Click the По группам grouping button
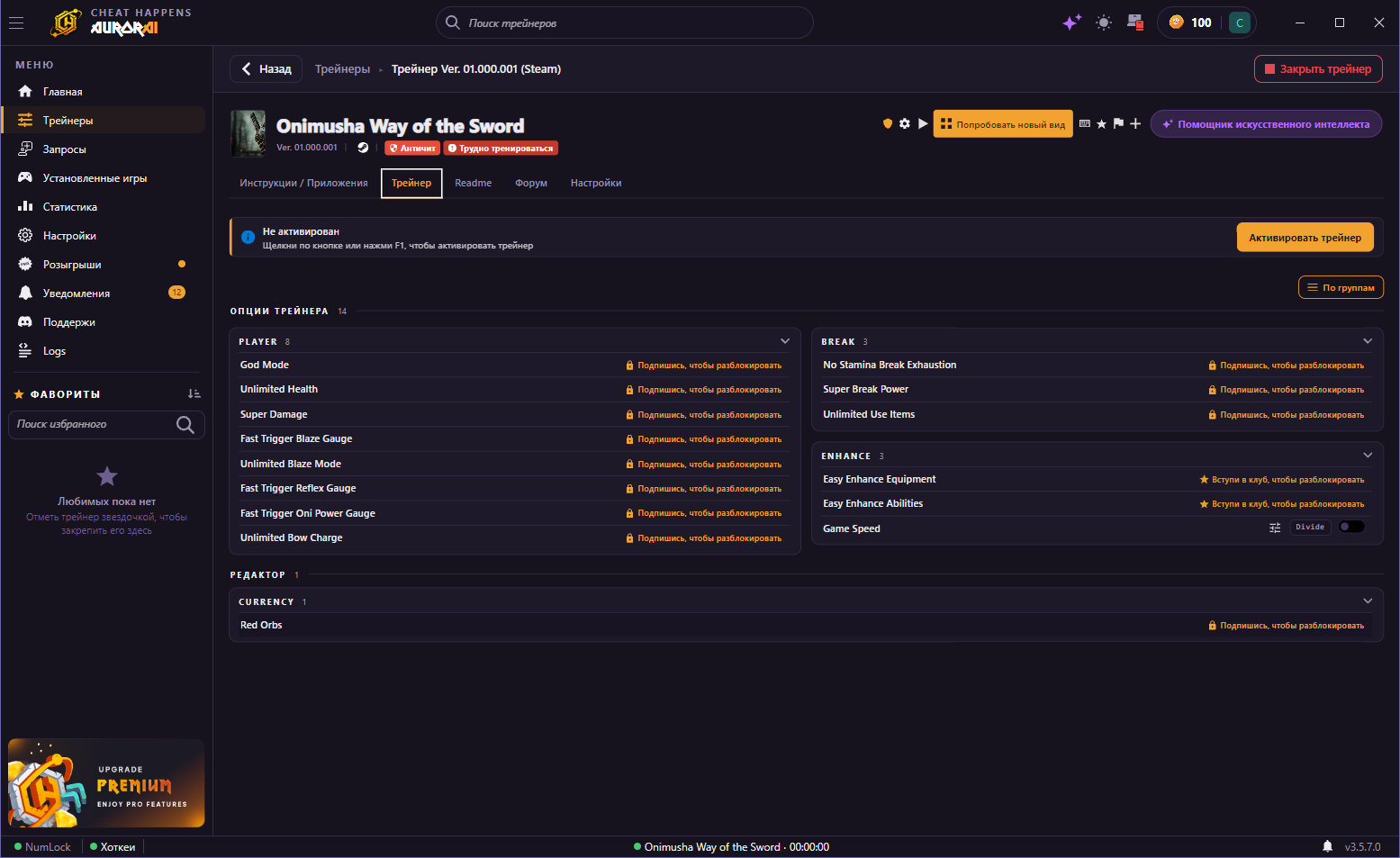This screenshot has width=1400, height=858. coord(1341,287)
